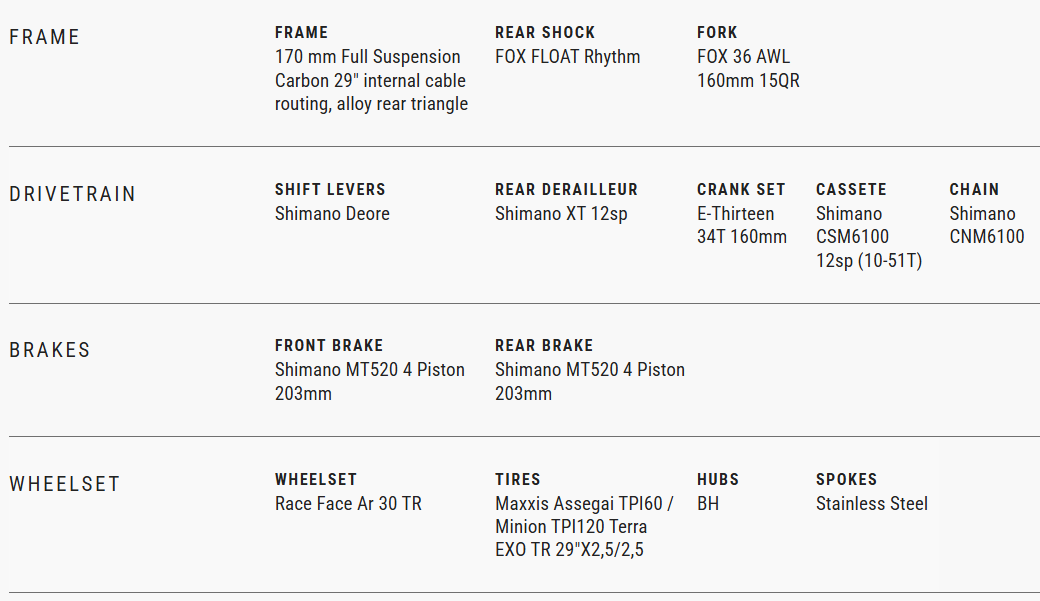Click the FRONT BRAKE label
1040x601 pixels.
(329, 345)
